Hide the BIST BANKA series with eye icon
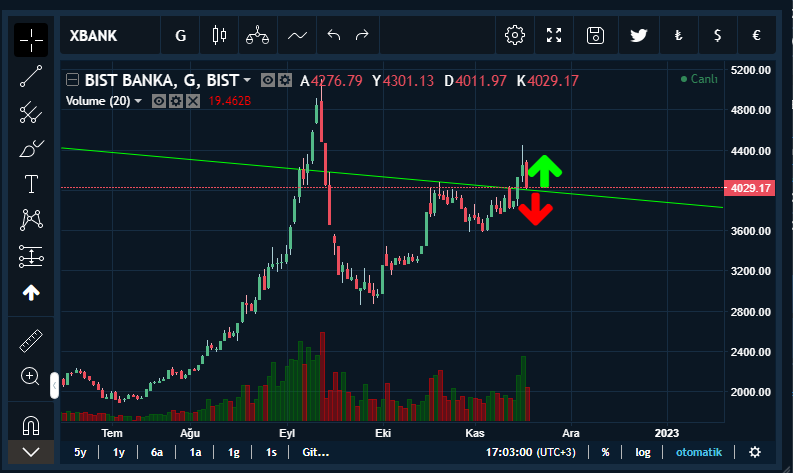Image resolution: width=793 pixels, height=473 pixels. 268,80
